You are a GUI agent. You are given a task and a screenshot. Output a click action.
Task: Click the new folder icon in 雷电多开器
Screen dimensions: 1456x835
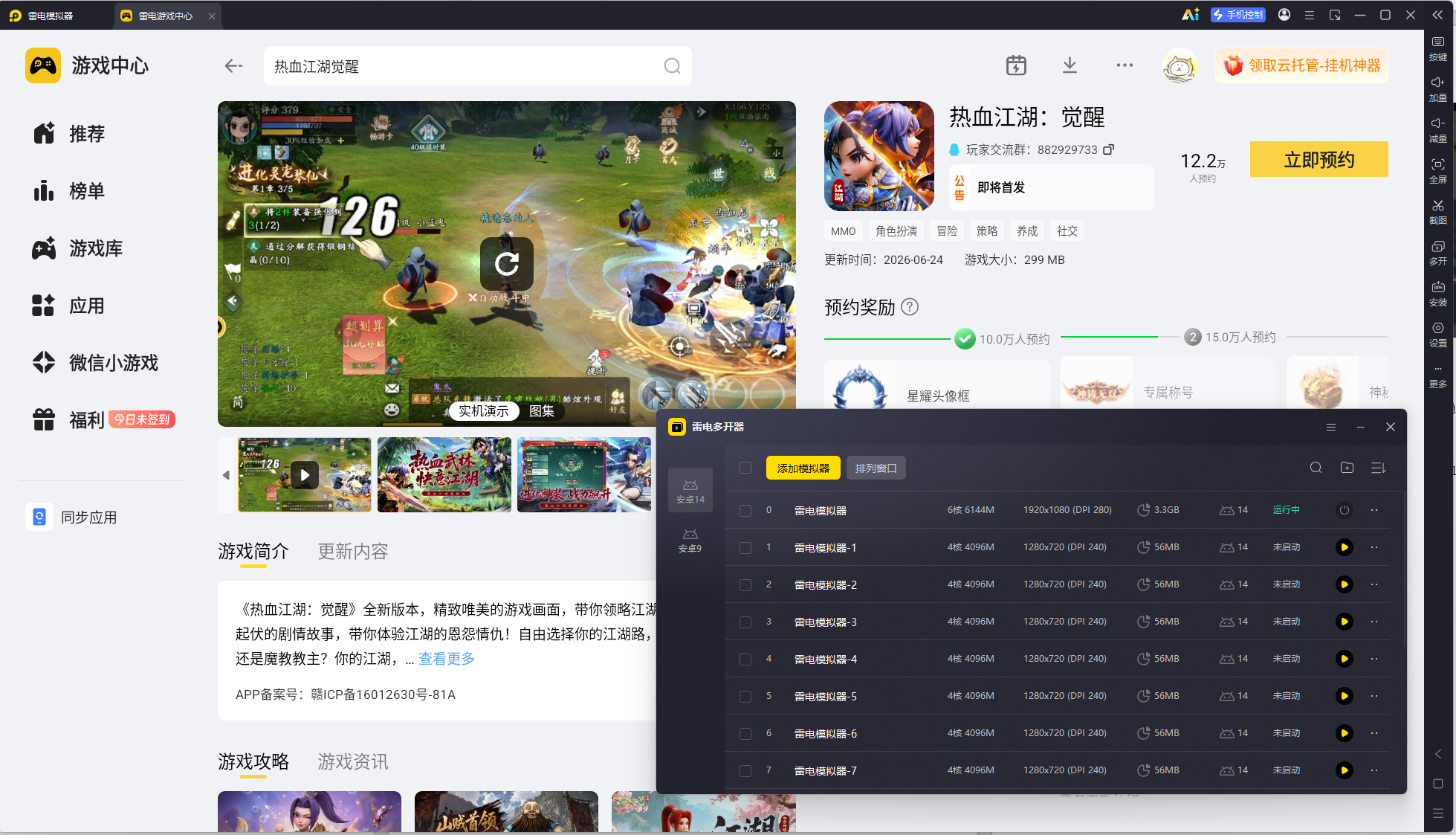(x=1347, y=468)
